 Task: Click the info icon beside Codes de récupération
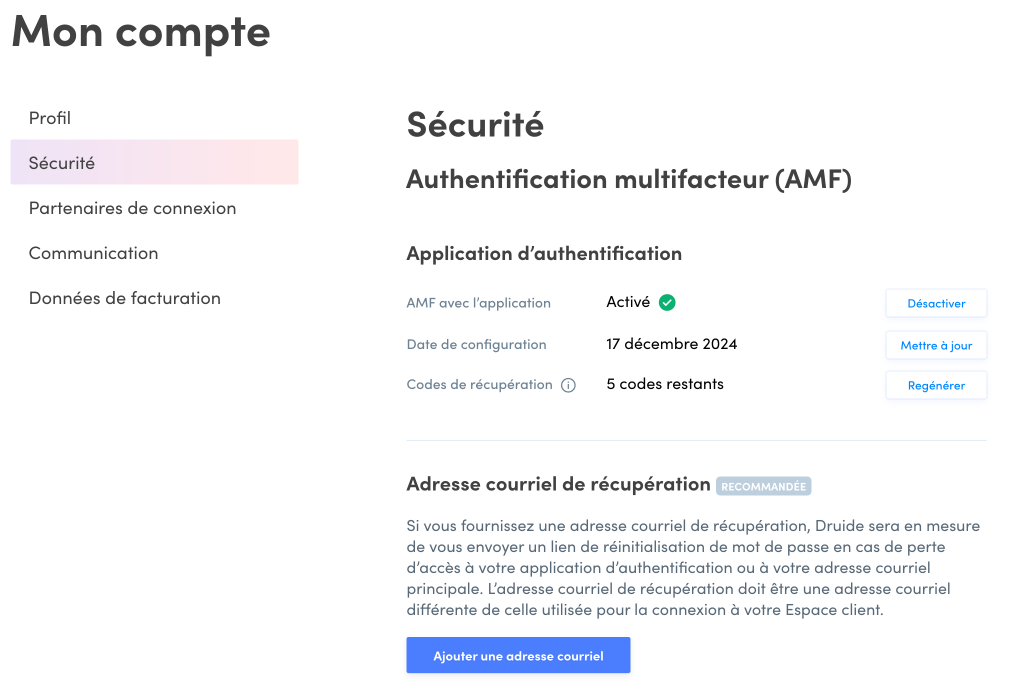(x=568, y=385)
